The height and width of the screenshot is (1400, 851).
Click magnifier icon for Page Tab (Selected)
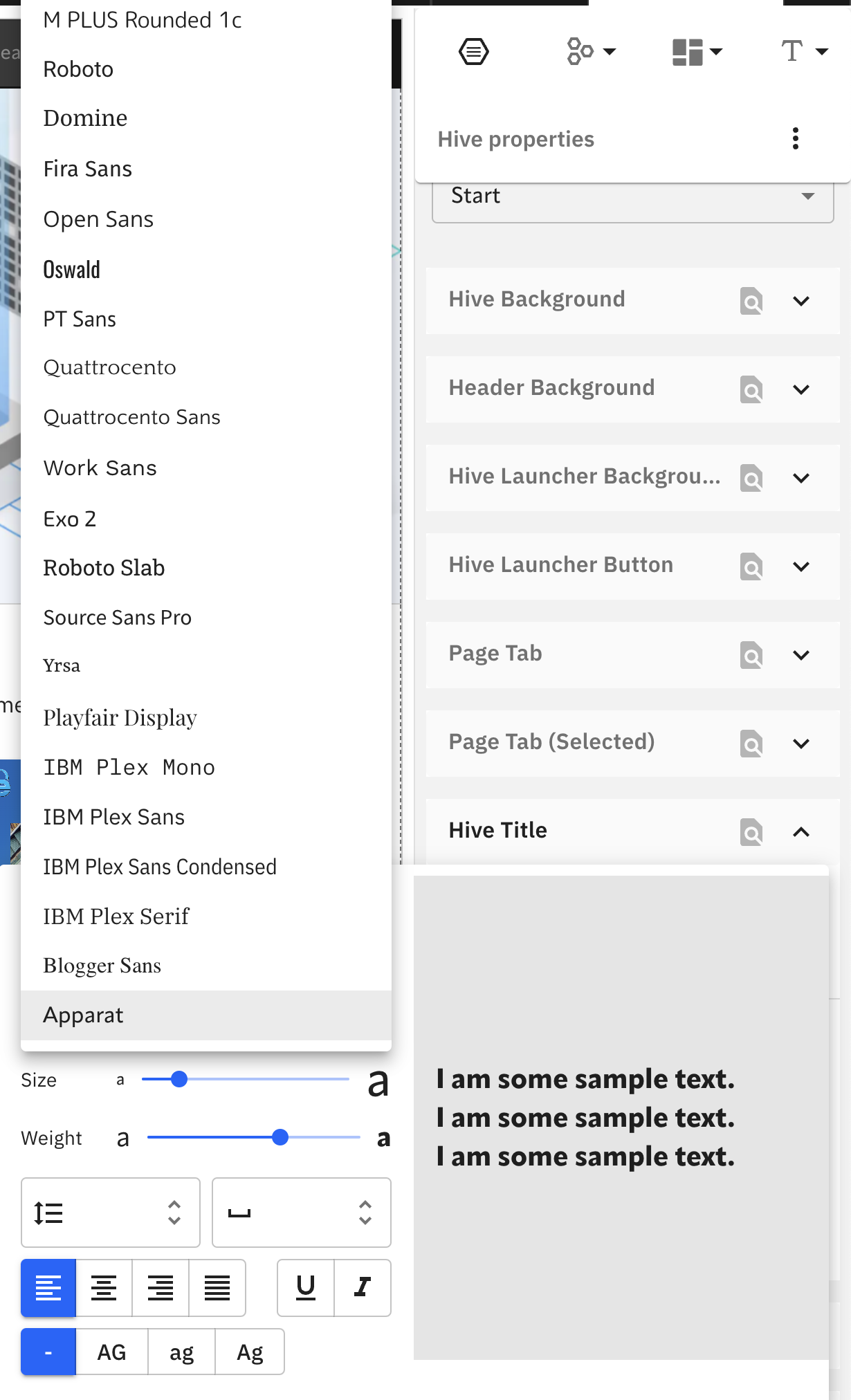pyautogui.click(x=751, y=744)
